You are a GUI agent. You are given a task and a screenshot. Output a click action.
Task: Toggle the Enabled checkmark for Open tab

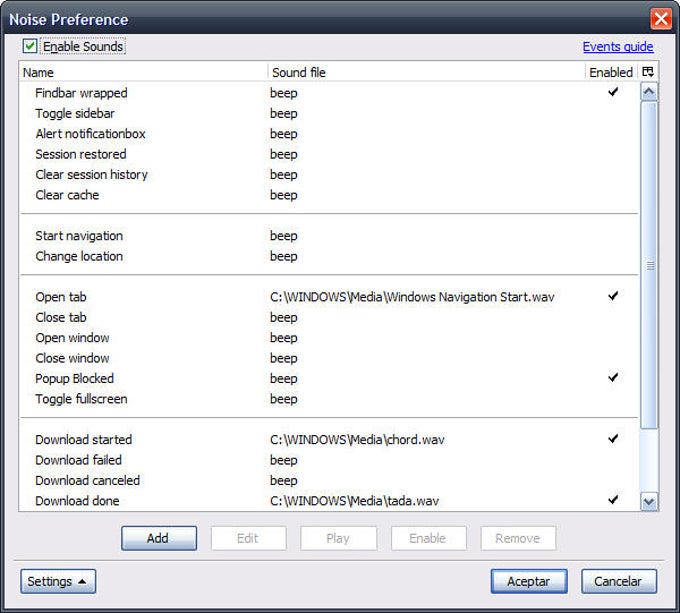click(613, 296)
